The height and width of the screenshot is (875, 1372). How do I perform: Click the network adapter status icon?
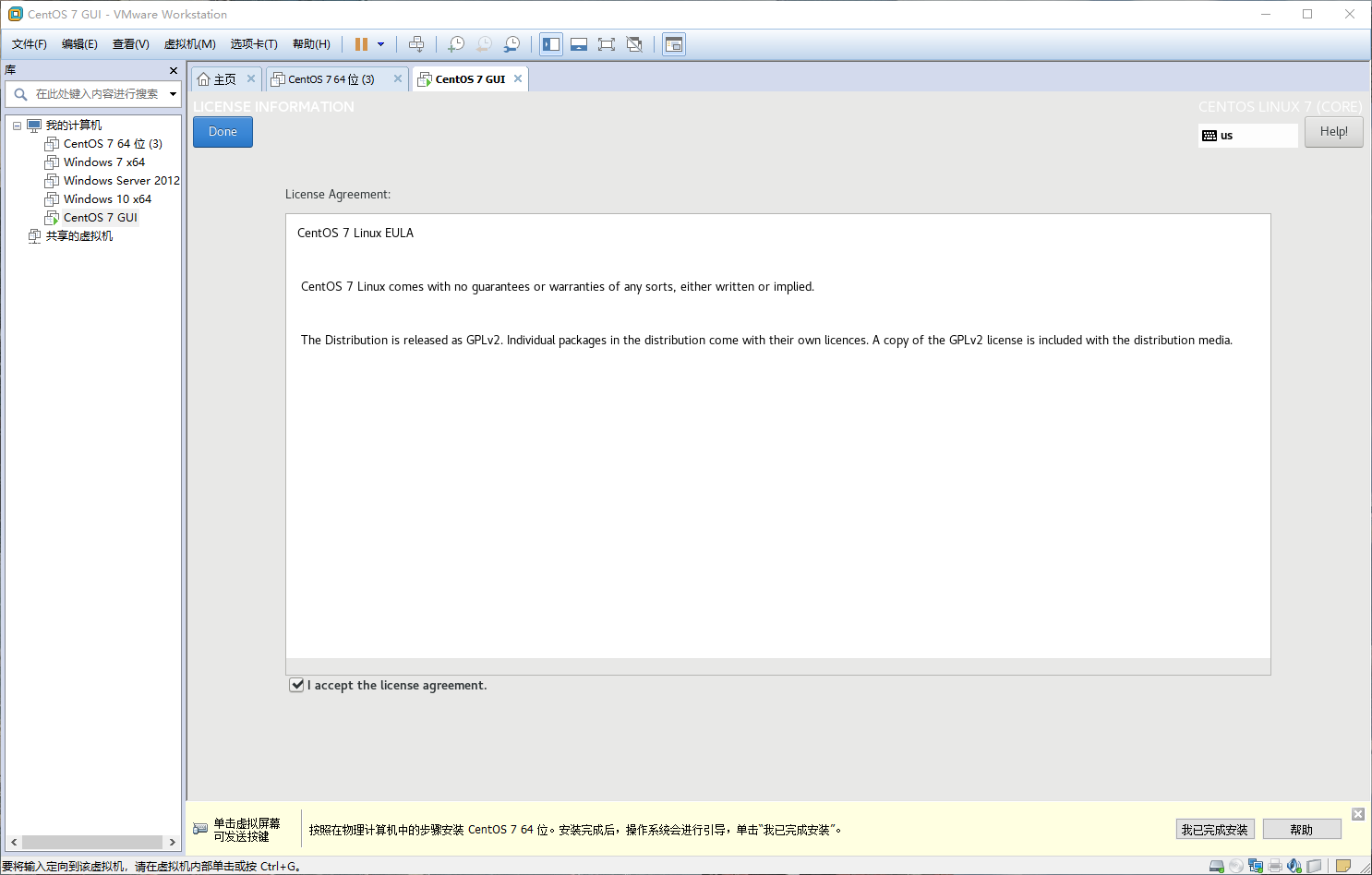point(1256,866)
